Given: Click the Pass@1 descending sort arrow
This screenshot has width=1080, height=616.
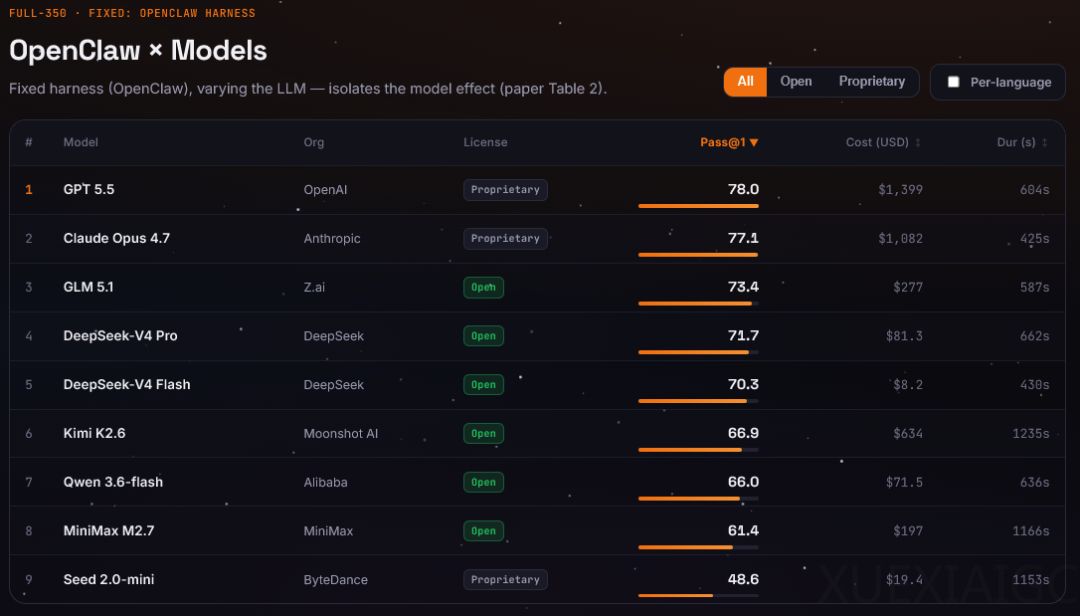Looking at the screenshot, I should click(754, 143).
